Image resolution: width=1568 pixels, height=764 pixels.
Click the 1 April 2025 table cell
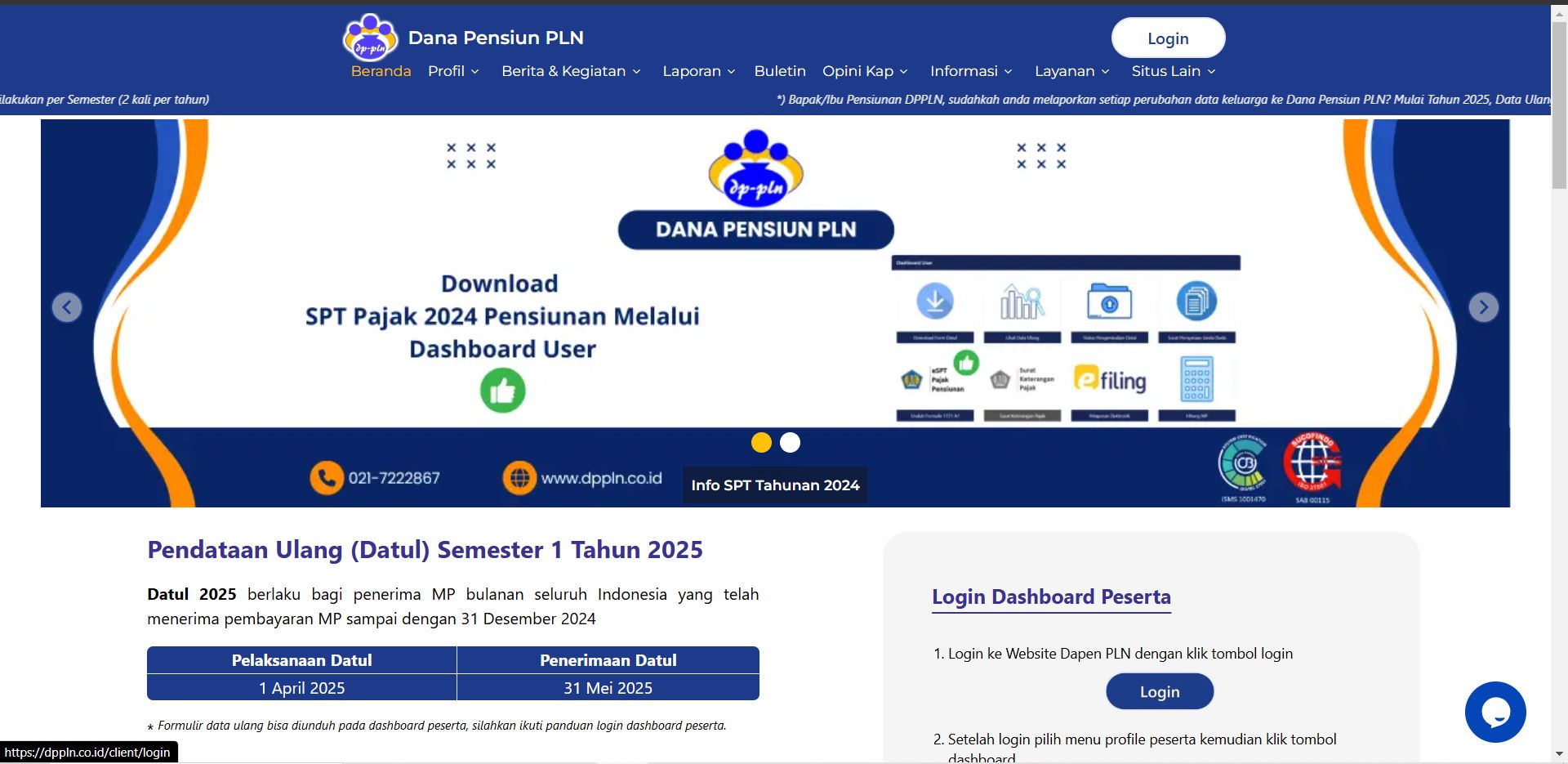click(301, 688)
